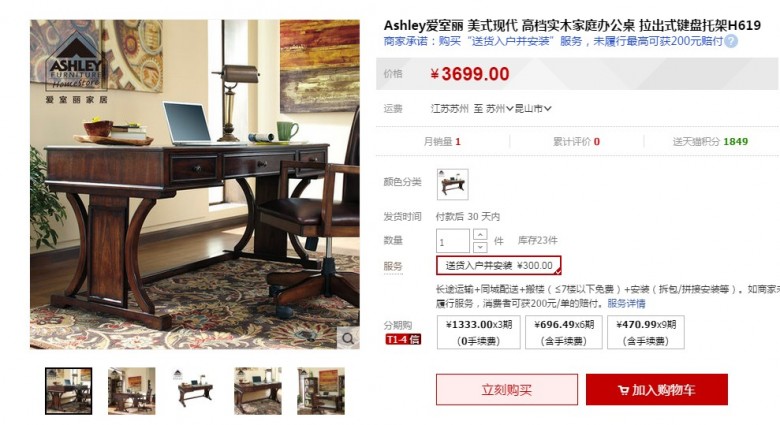
Task: Open the magnifier zoom icon on product image
Action: 348,338
